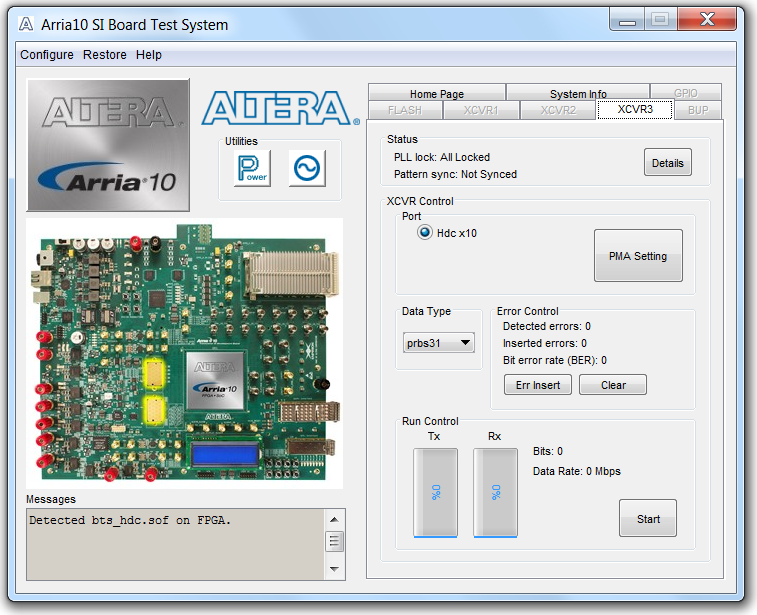Viewport: 757px width, 615px height.
Task: Select the Hdc x10 port radio button
Action: click(425, 233)
